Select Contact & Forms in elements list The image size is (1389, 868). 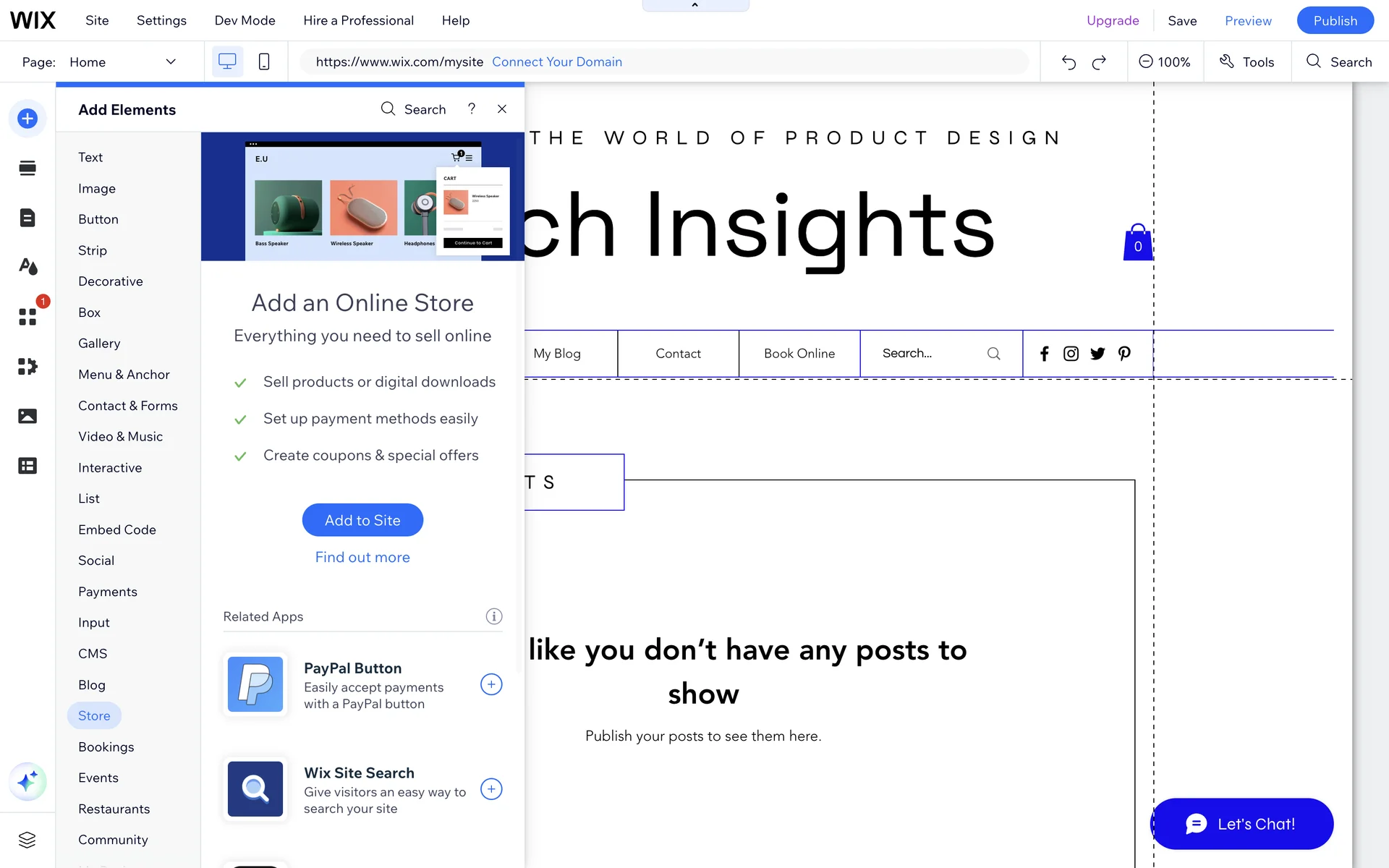coord(128,406)
